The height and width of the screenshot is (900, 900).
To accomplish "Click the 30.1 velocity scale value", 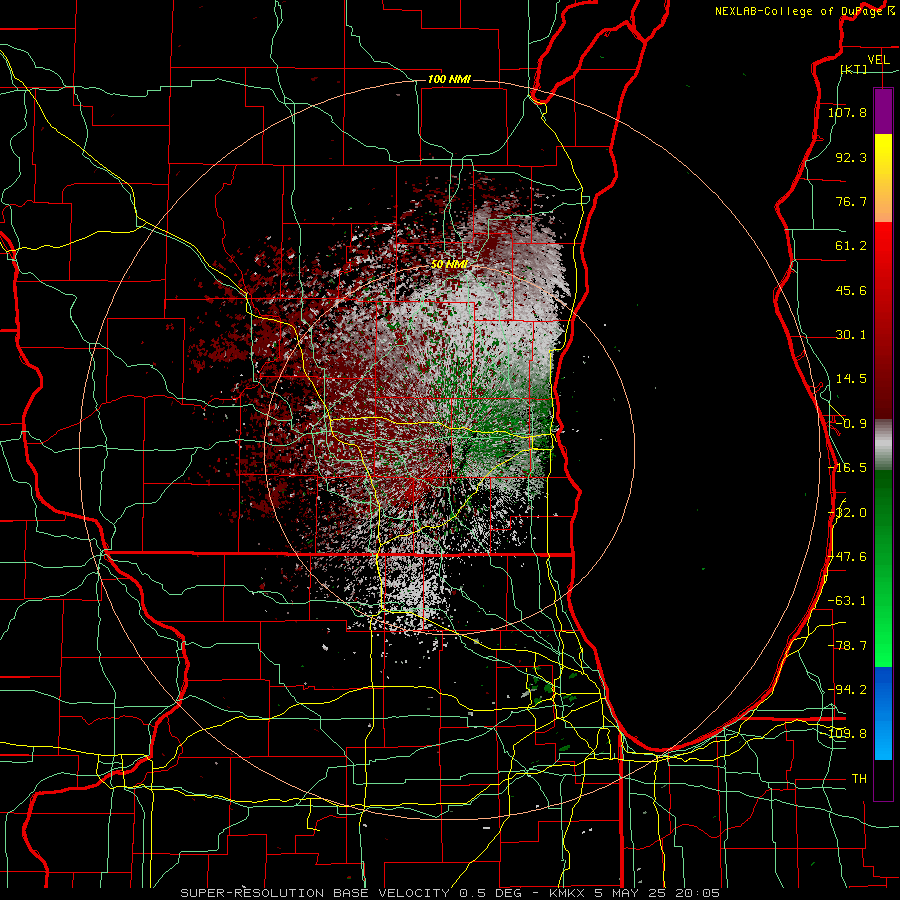I will pyautogui.click(x=851, y=334).
